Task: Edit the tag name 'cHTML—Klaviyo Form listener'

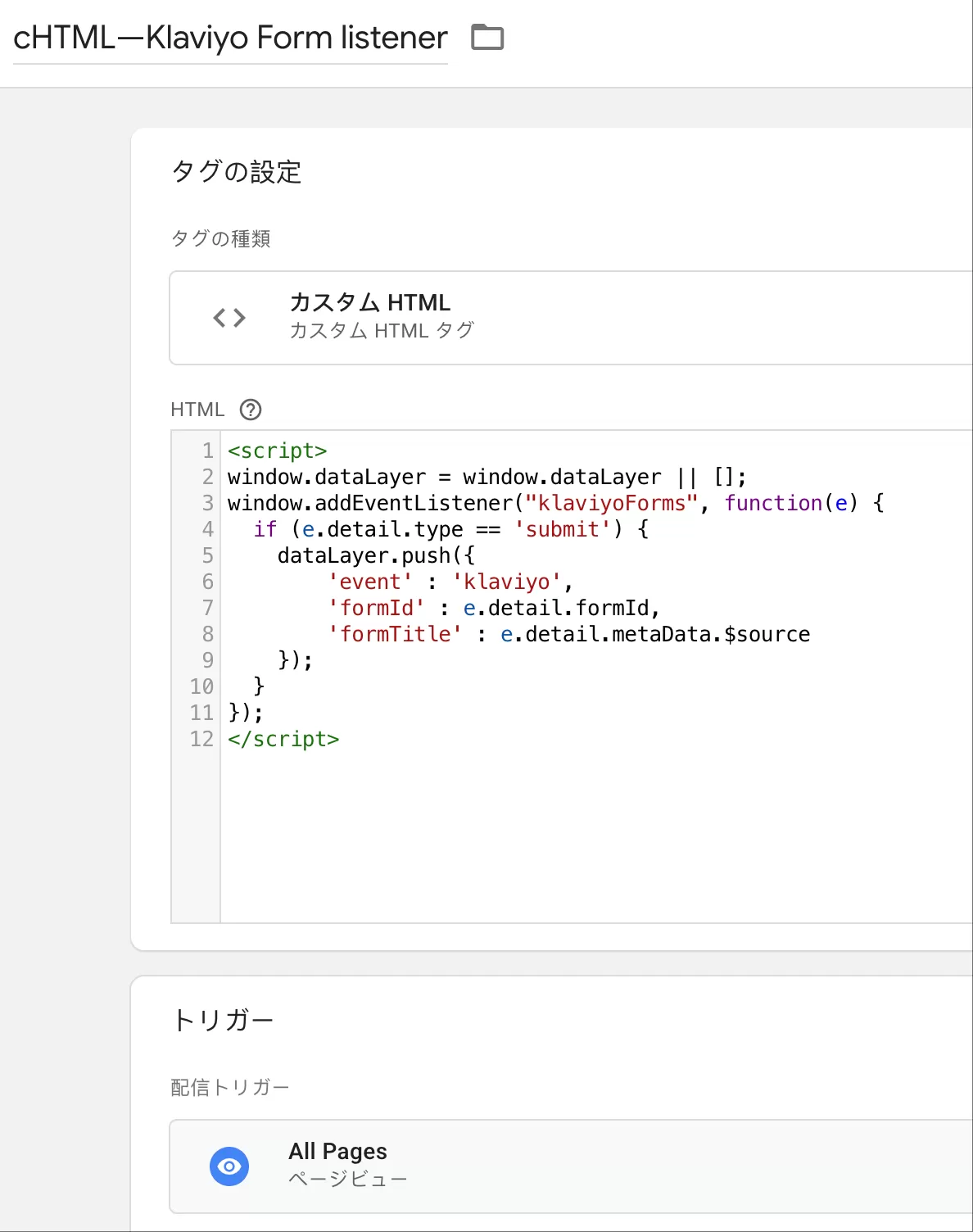Action: [x=230, y=38]
